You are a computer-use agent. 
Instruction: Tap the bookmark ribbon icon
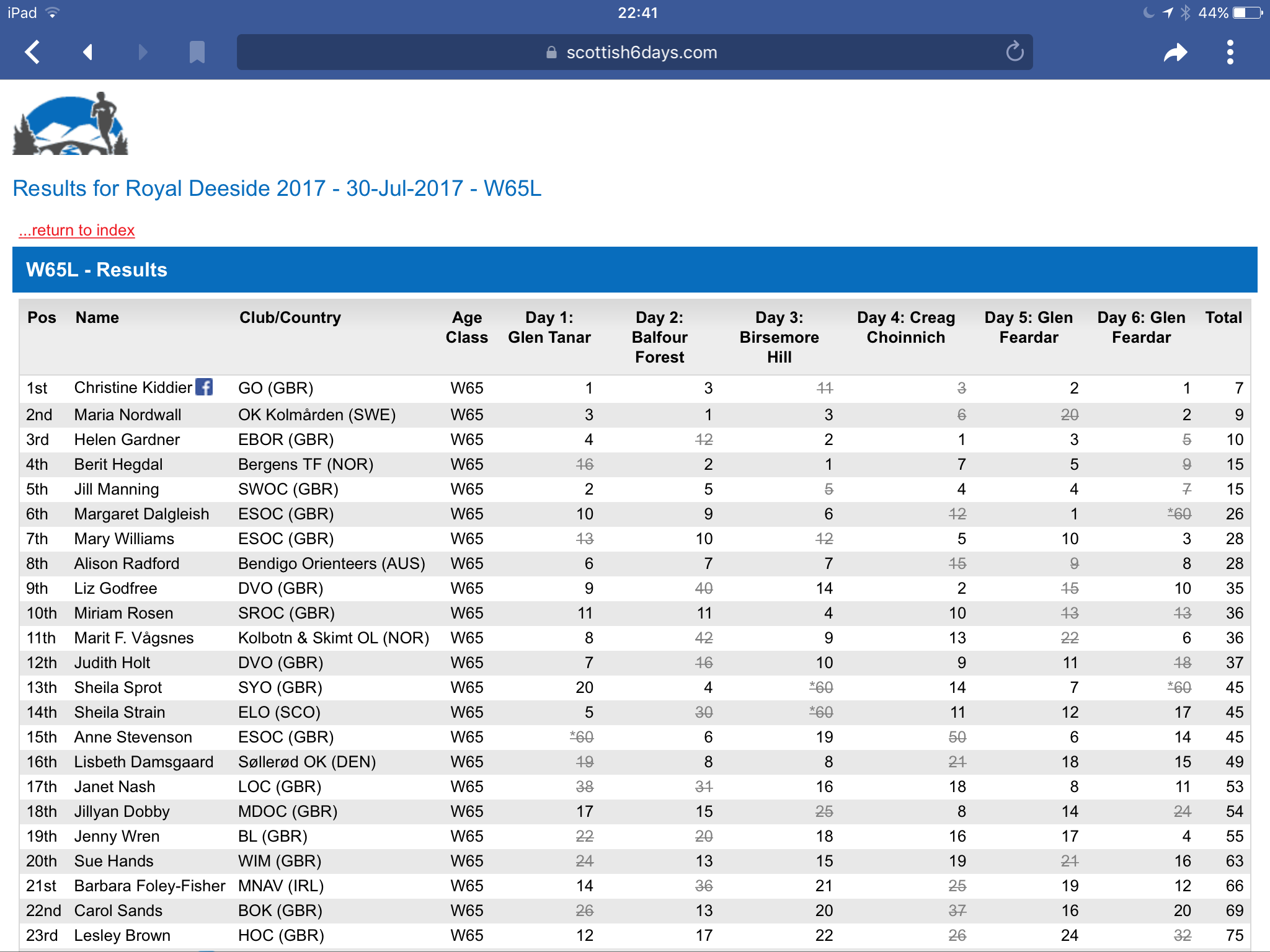pyautogui.click(x=197, y=52)
